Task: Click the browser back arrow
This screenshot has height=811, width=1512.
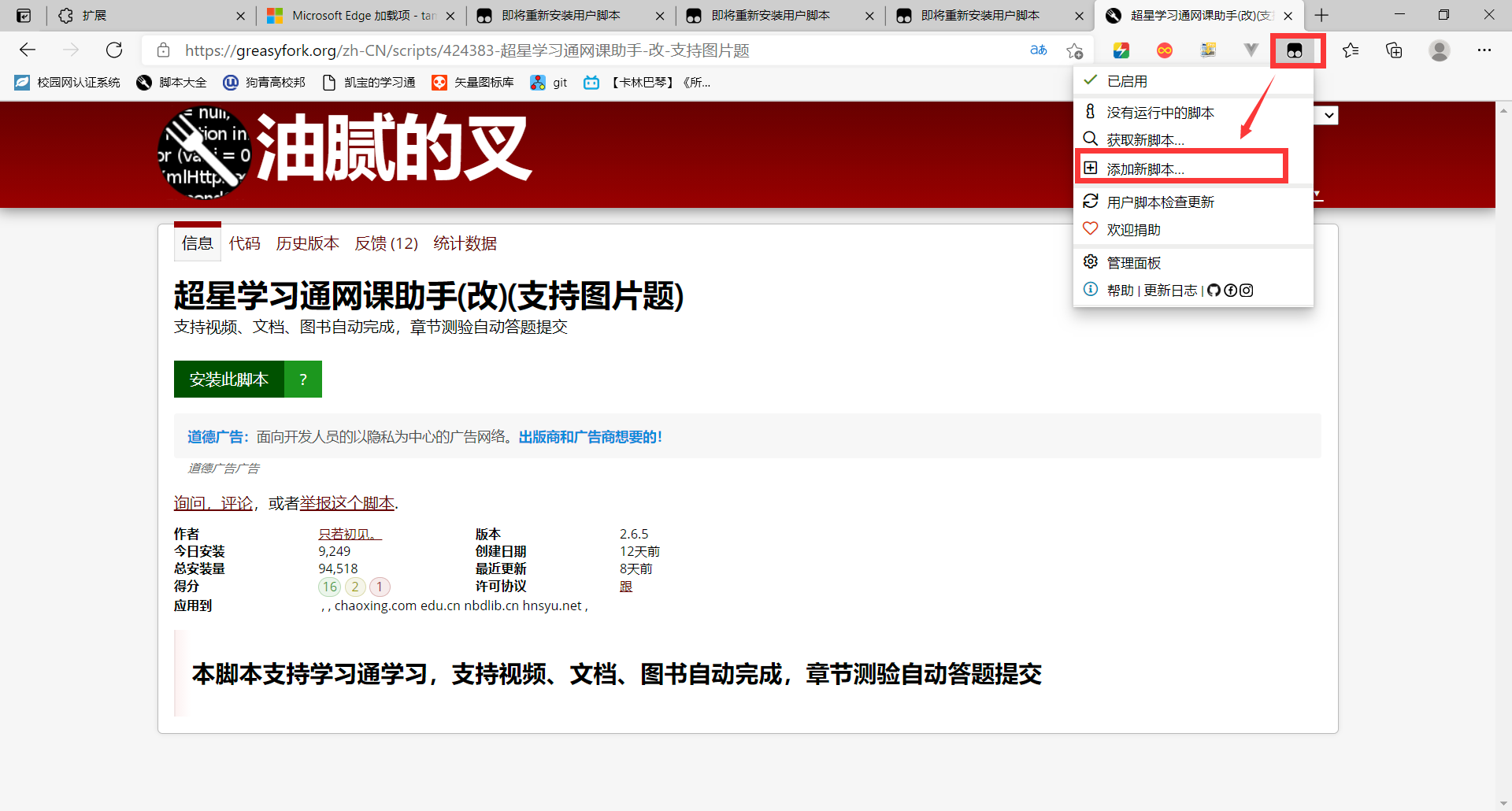Action: click(28, 50)
